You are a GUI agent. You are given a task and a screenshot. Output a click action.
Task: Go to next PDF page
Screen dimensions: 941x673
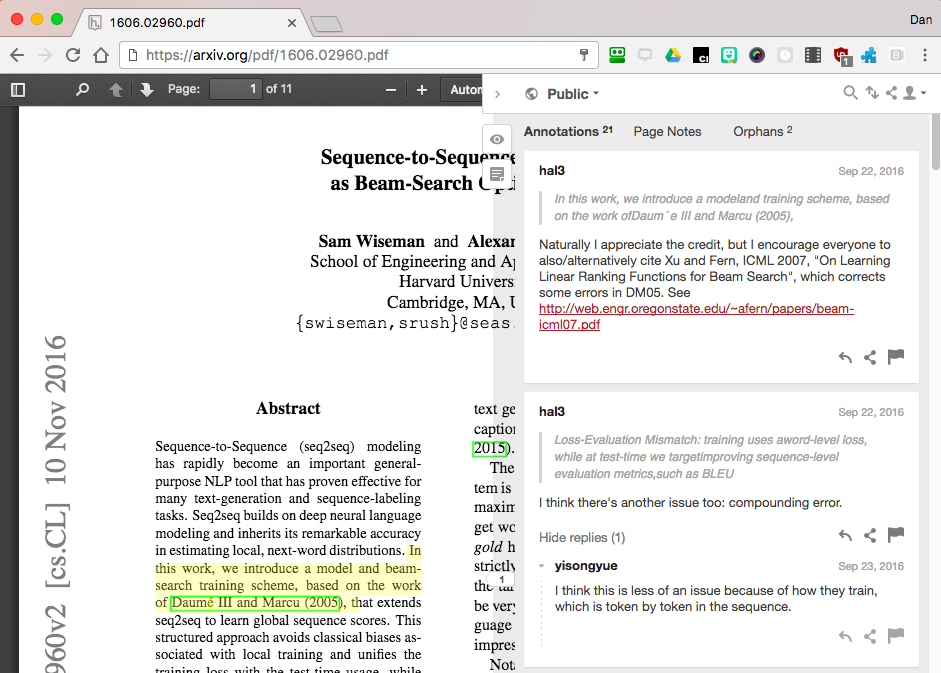[x=146, y=89]
